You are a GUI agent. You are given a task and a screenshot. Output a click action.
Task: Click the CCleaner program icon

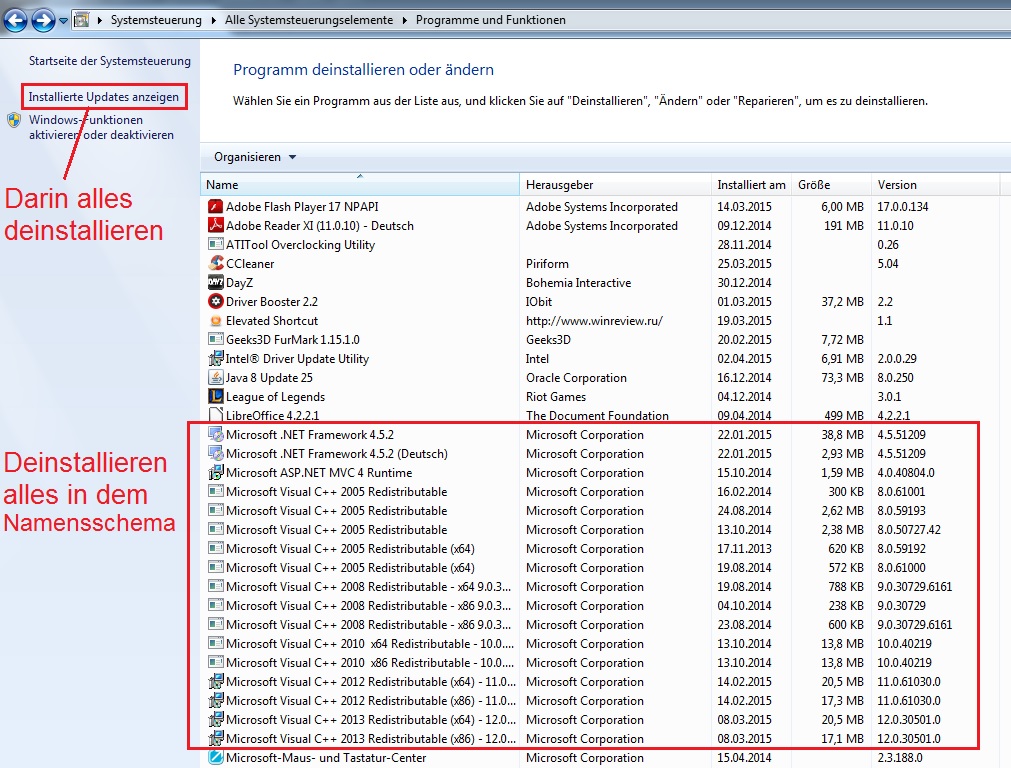point(215,263)
